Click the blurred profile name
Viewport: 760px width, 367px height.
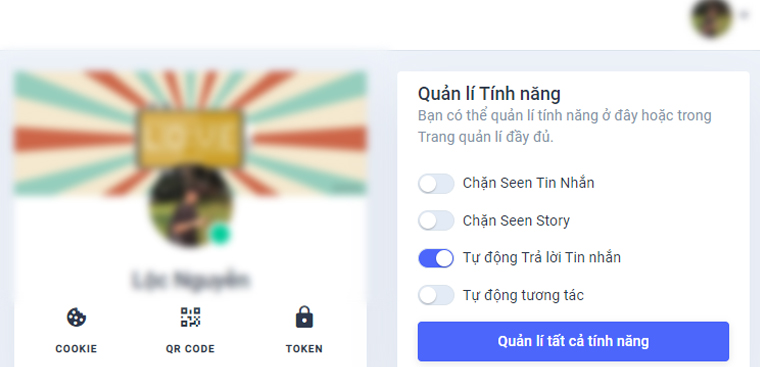[190, 280]
